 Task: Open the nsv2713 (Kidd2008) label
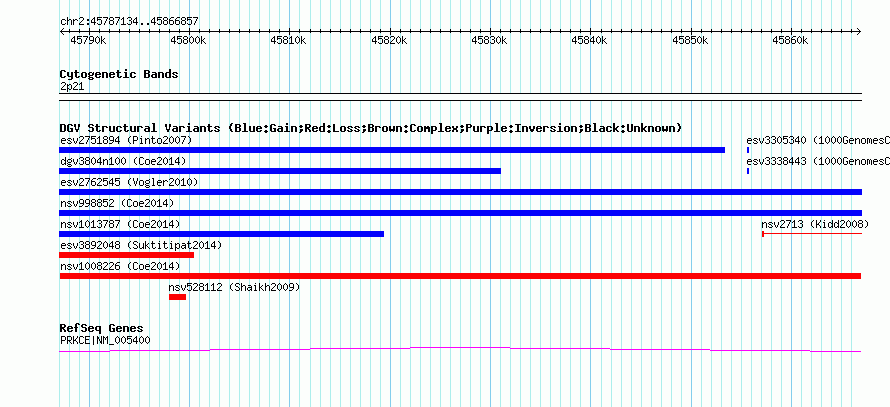[x=815, y=224]
